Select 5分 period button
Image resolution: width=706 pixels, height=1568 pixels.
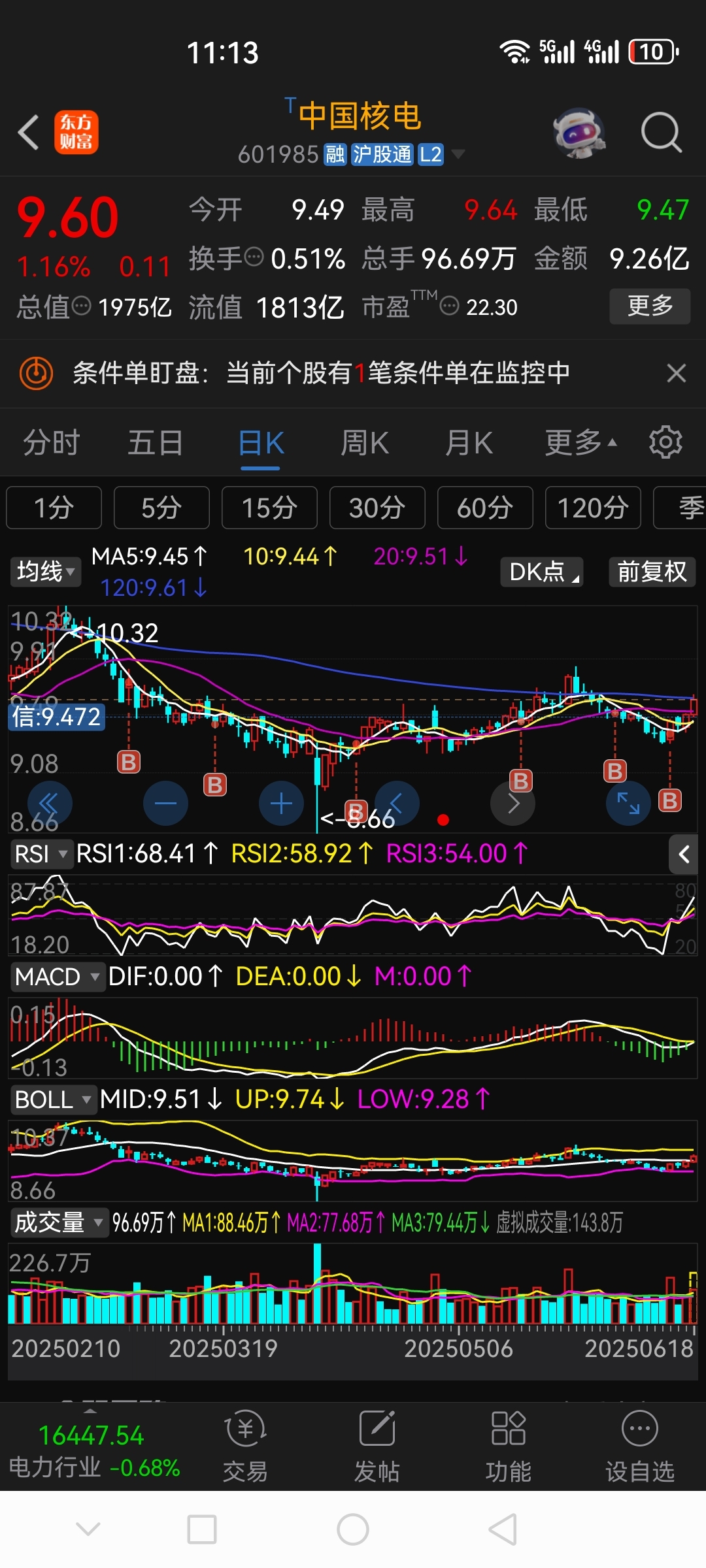[161, 508]
